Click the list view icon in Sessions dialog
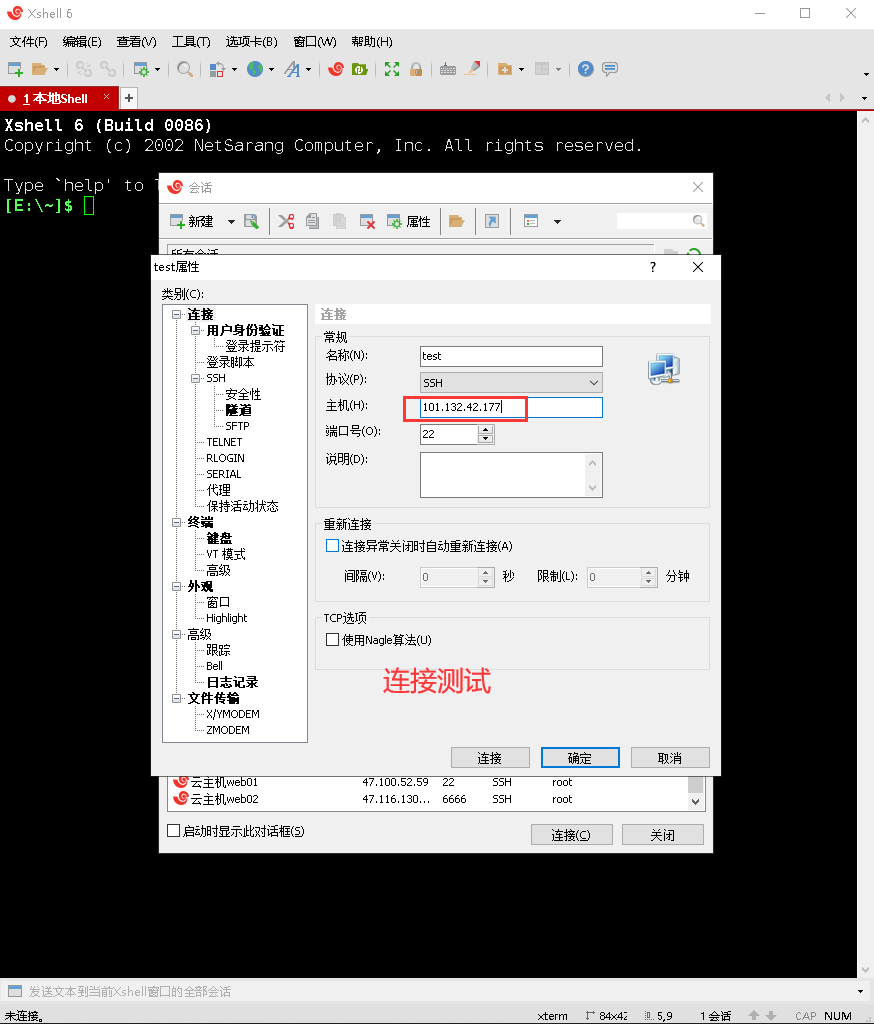The width and height of the screenshot is (874, 1024). coord(531,221)
